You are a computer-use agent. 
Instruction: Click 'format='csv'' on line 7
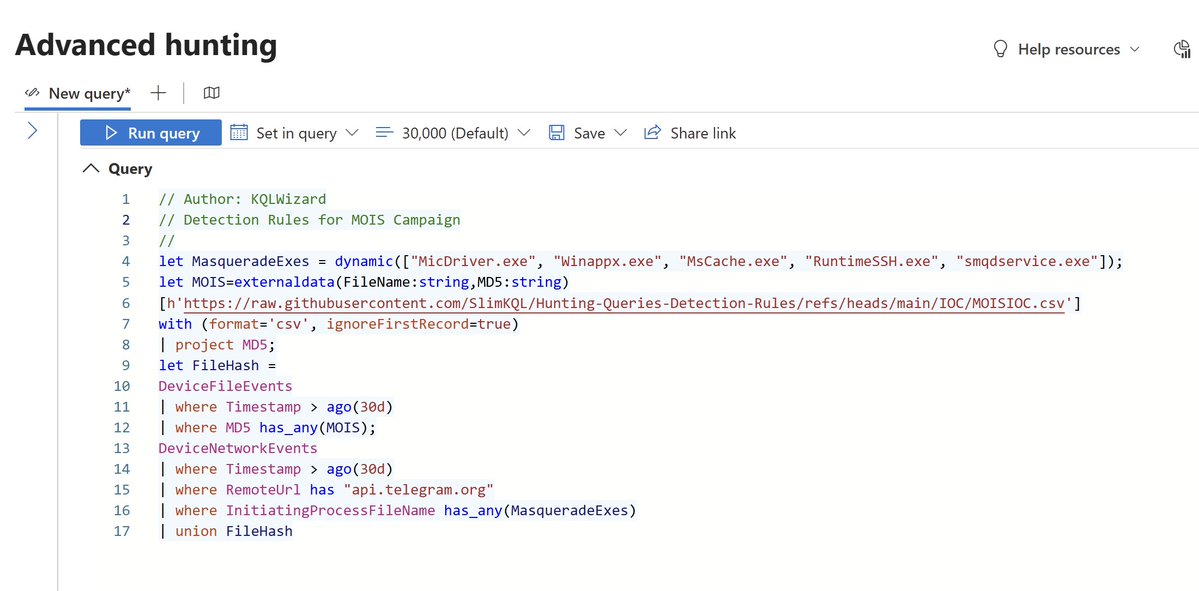click(x=258, y=324)
